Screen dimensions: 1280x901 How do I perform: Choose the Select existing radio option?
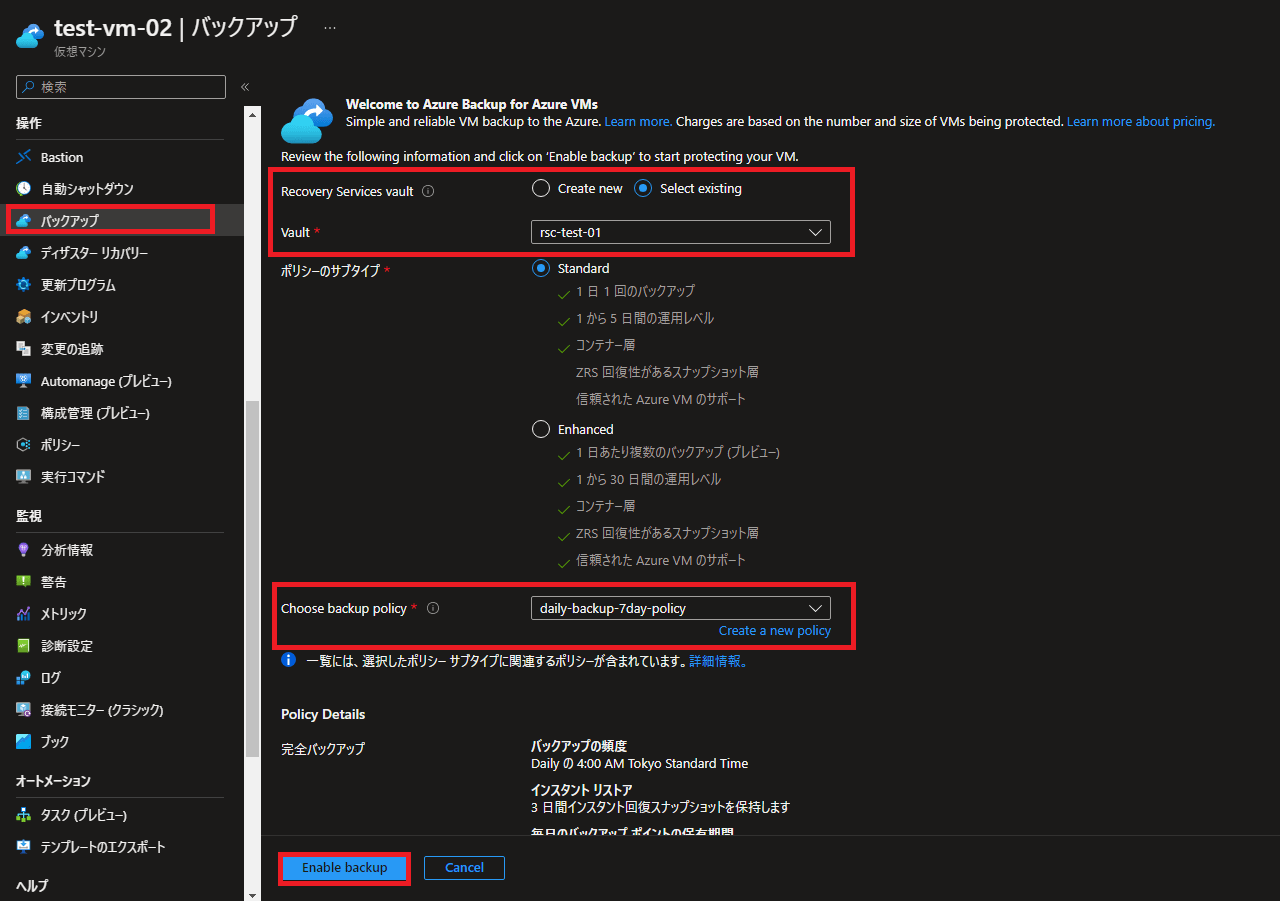point(643,188)
